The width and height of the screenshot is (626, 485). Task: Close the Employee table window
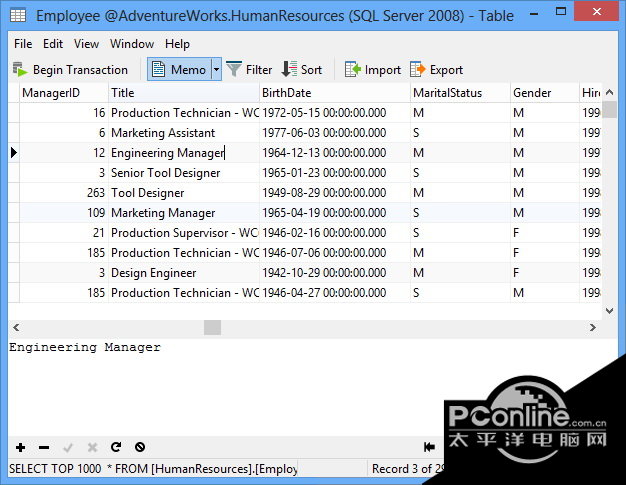596,12
